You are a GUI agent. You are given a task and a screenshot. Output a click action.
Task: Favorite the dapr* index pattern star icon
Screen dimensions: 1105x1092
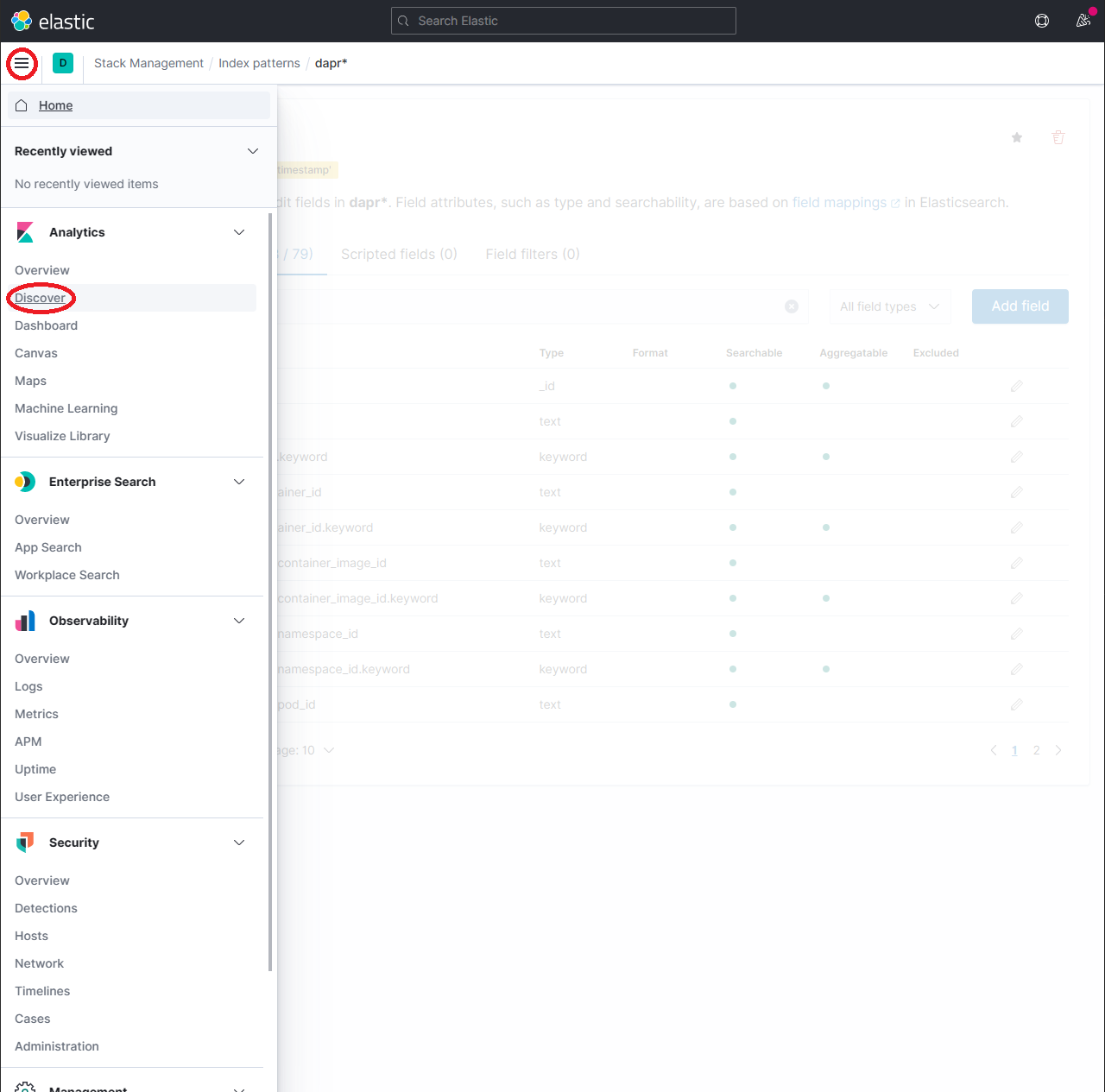(x=1017, y=137)
